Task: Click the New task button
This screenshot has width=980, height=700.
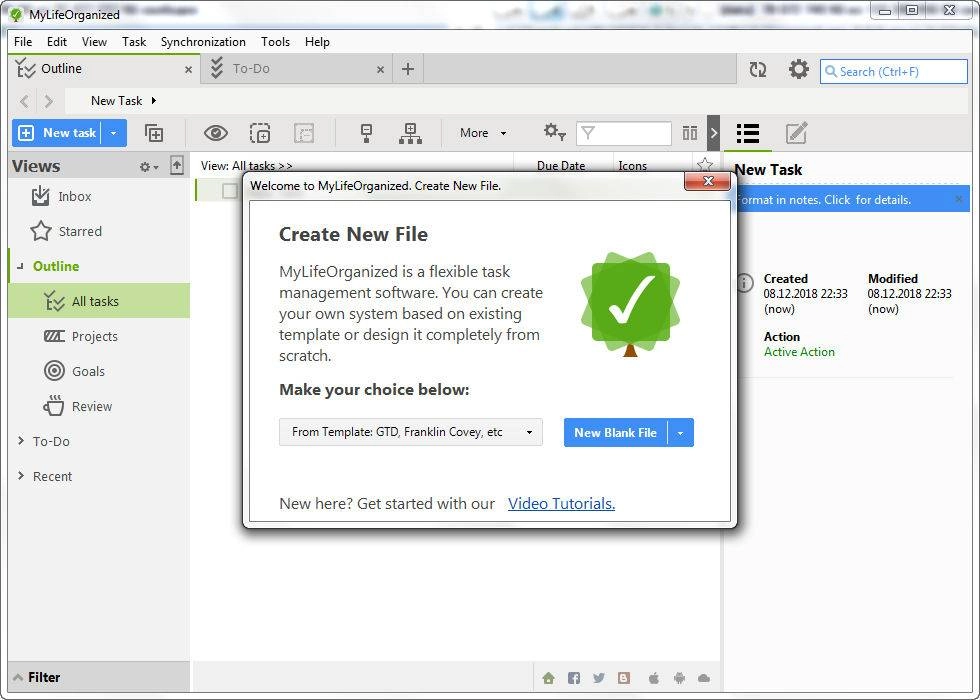Action: 56,133
